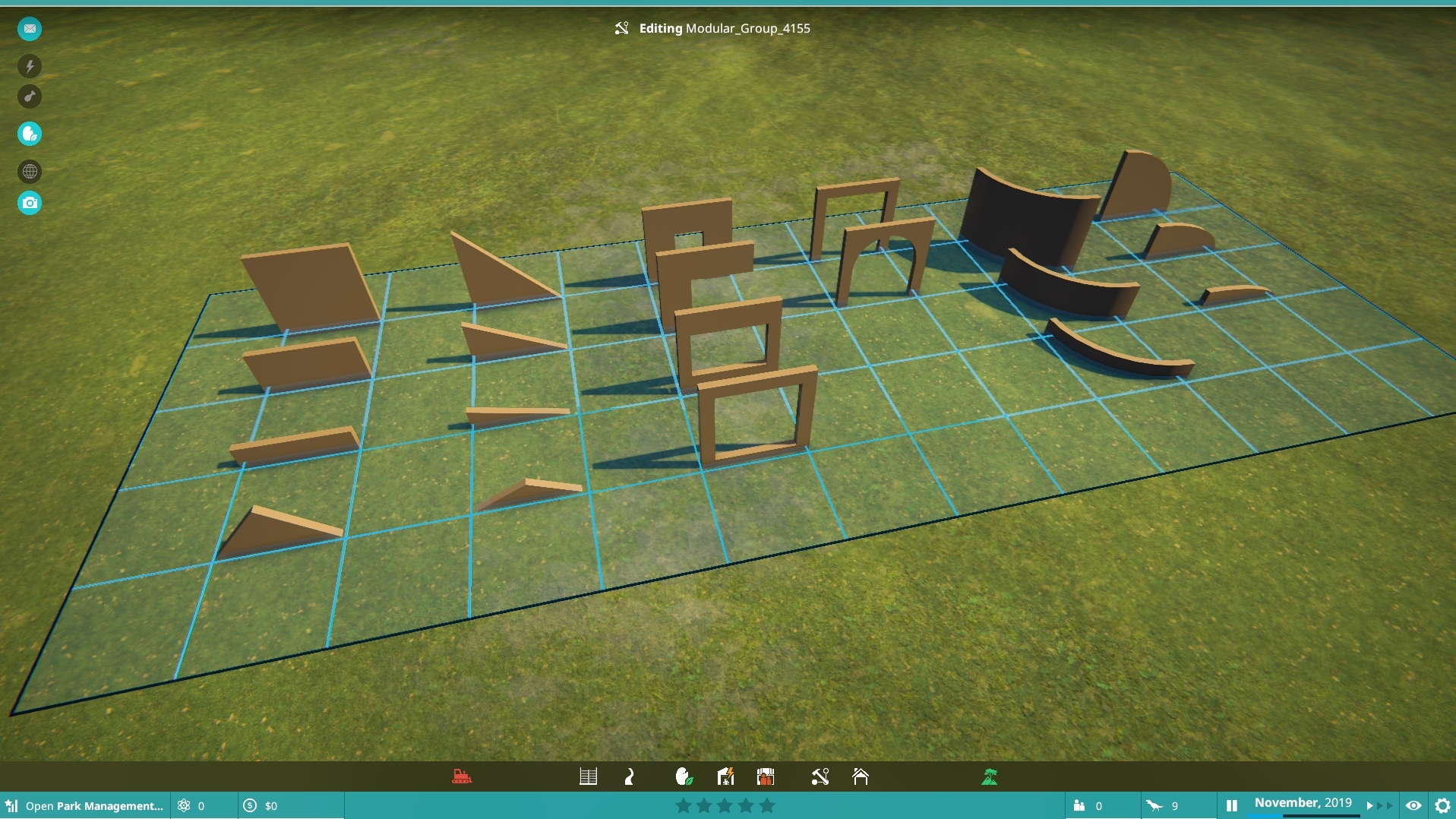Click the lightning bolt power icon
The image size is (1456, 819).
(30, 66)
